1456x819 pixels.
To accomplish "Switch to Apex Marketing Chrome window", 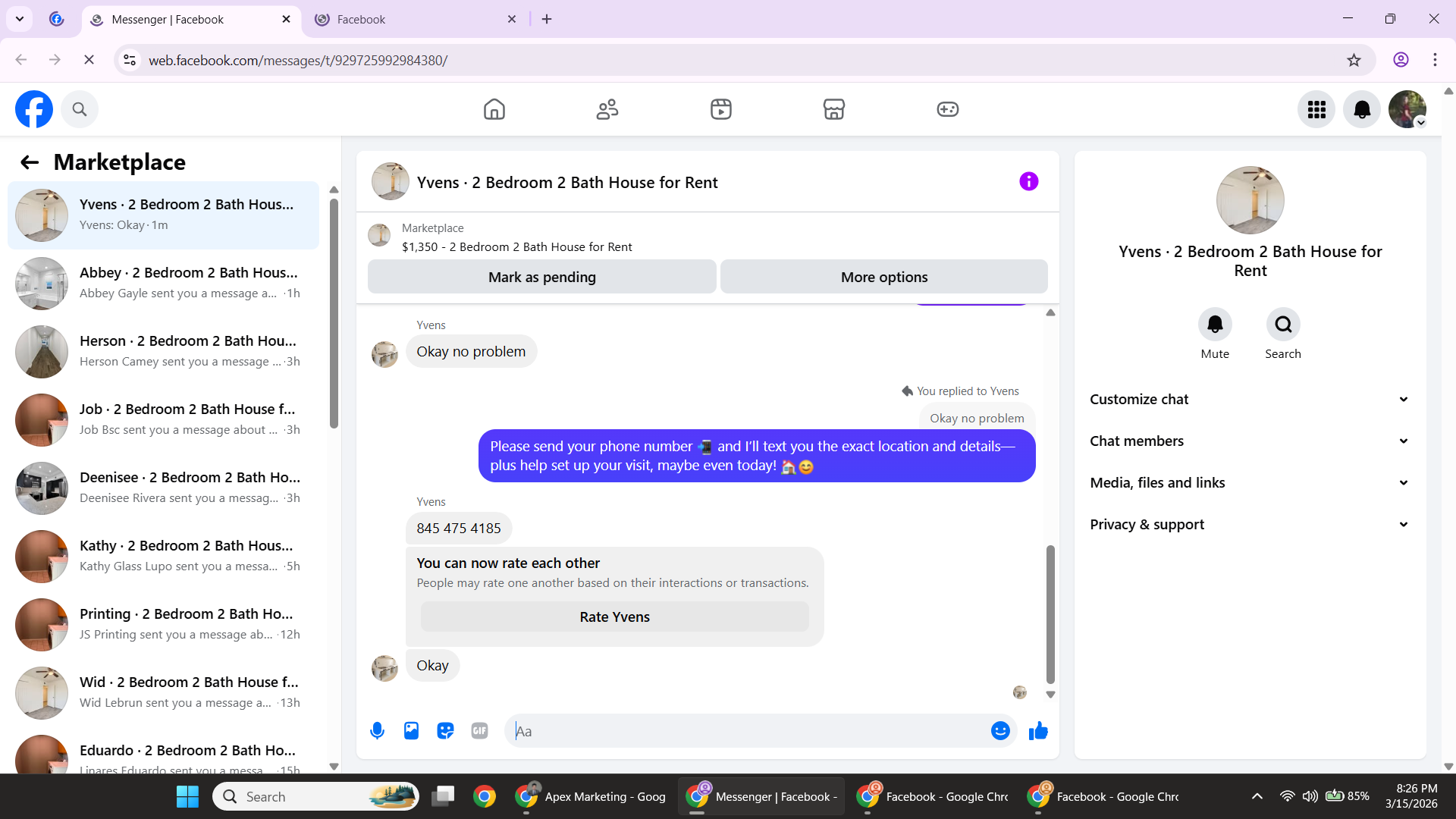I will click(x=591, y=796).
